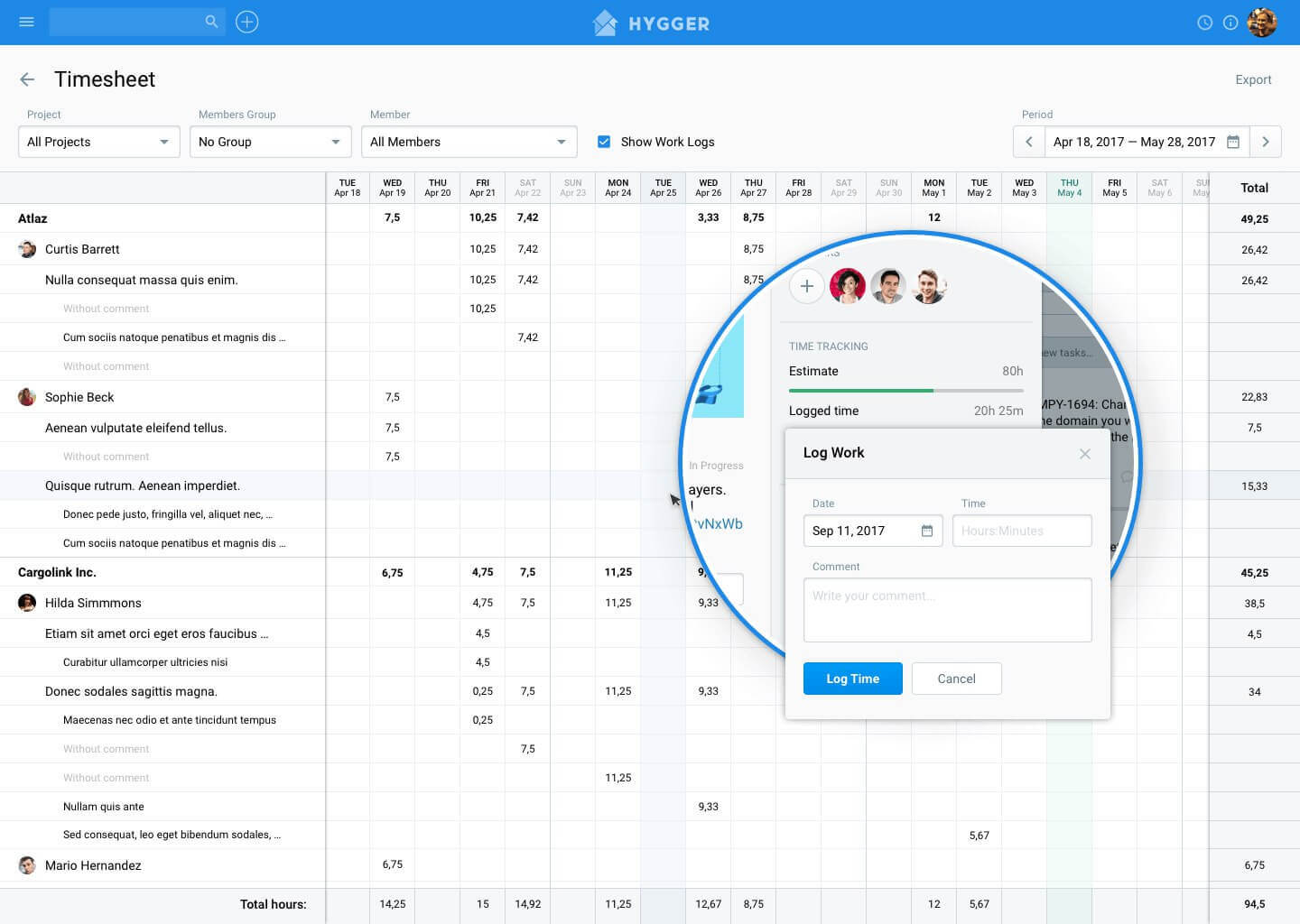Image resolution: width=1300 pixels, height=924 pixels.
Task: Advance to the next period
Action: tap(1266, 142)
